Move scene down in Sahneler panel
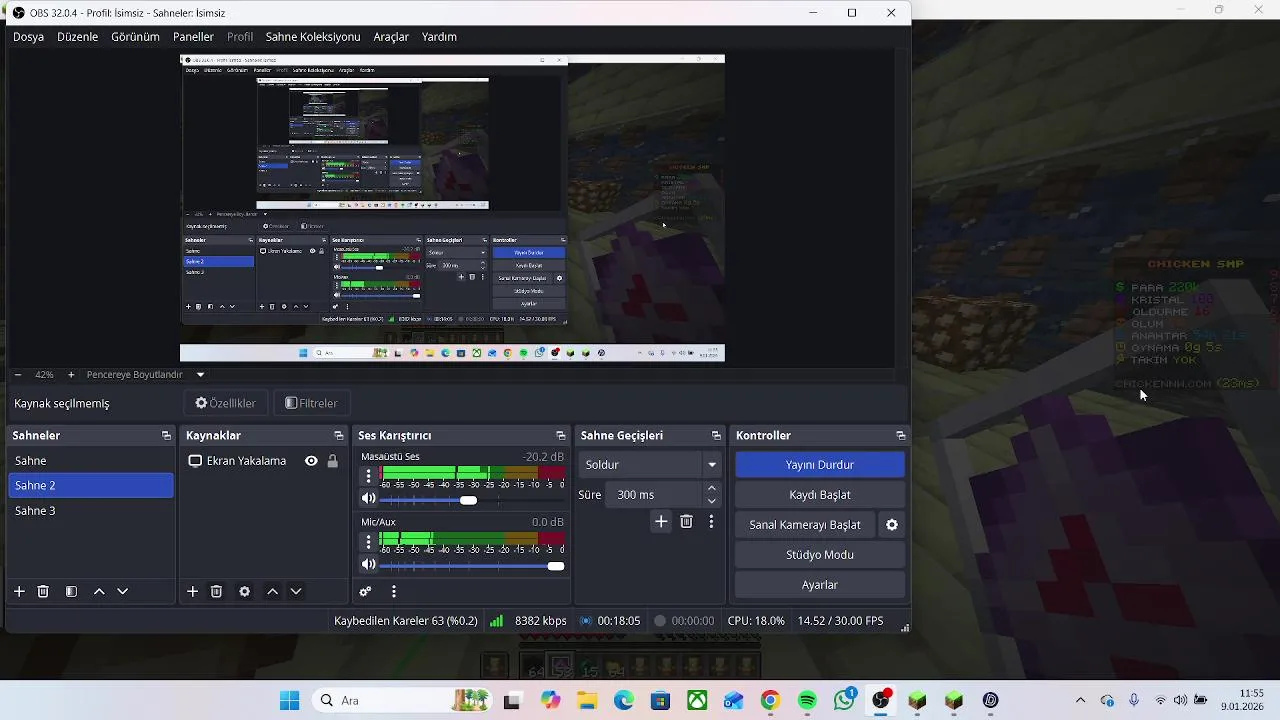This screenshot has width=1280, height=720. click(x=122, y=592)
